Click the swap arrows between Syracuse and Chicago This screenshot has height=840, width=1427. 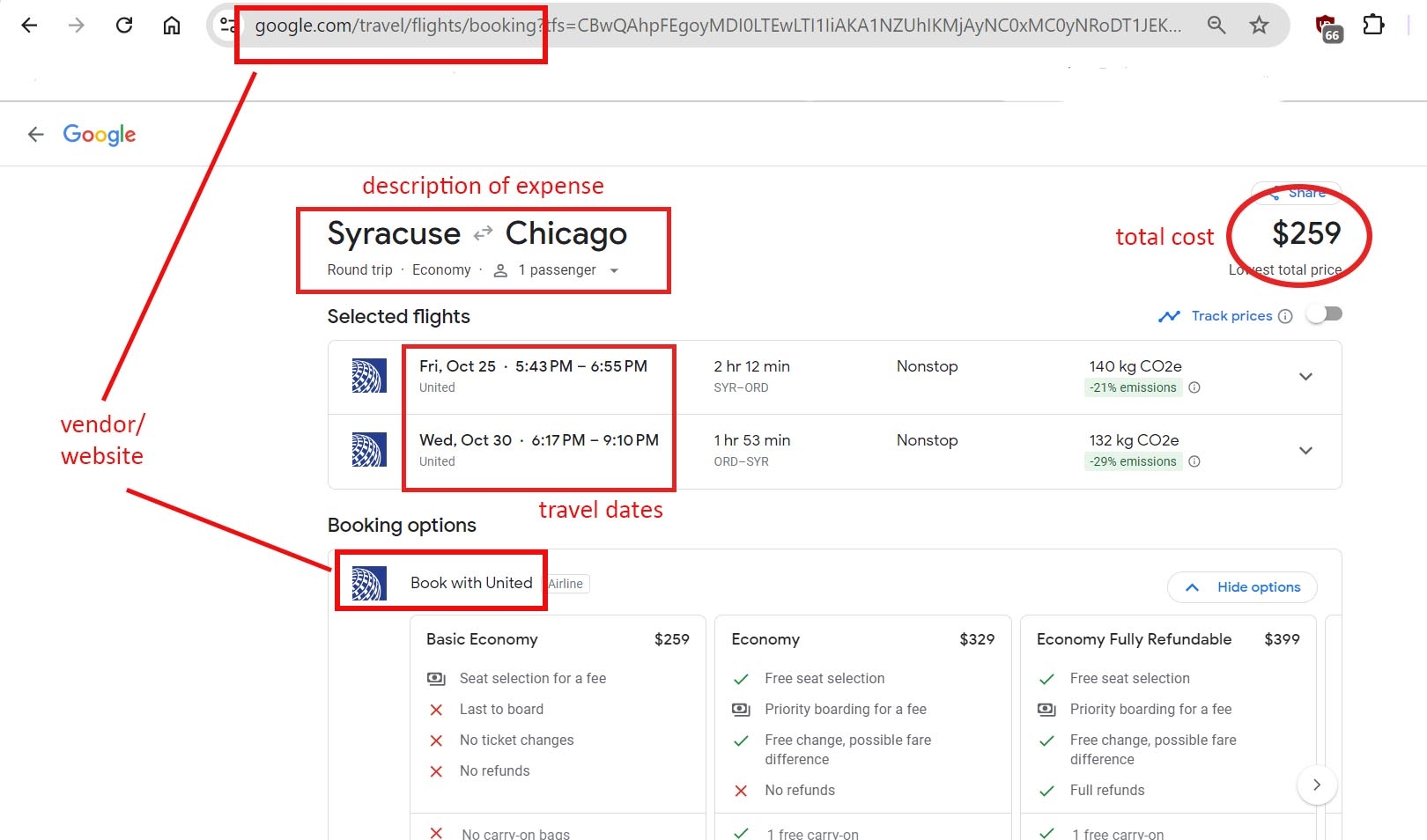[483, 233]
